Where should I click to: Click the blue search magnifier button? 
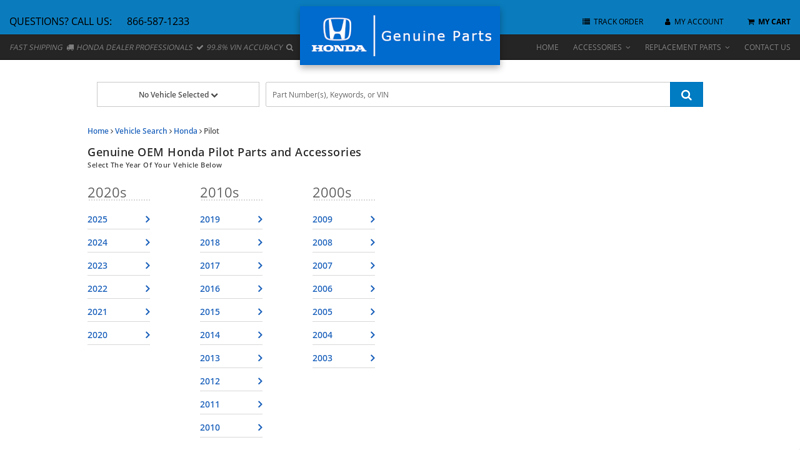pos(686,94)
